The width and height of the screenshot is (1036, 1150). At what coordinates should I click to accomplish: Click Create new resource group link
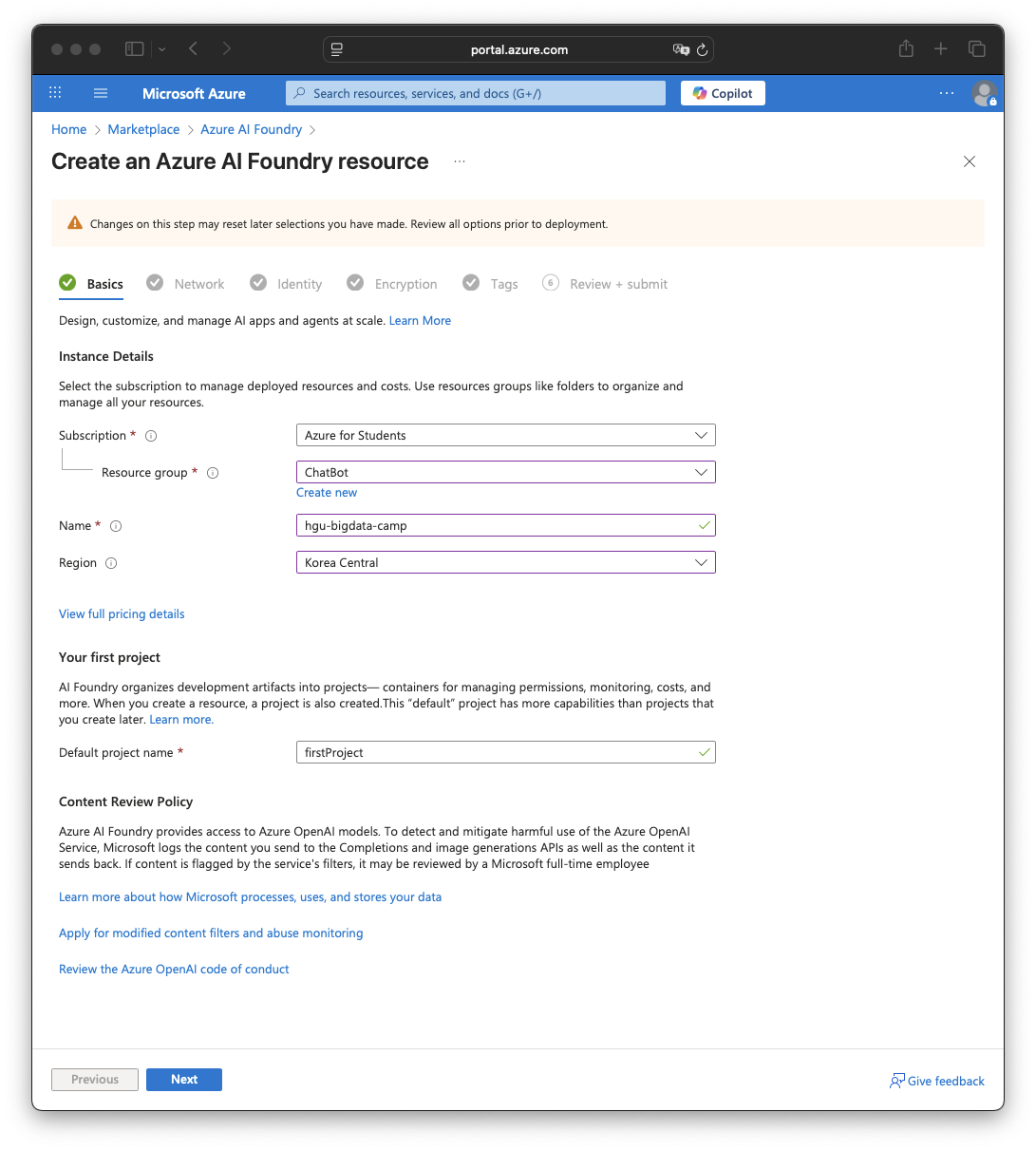327,493
